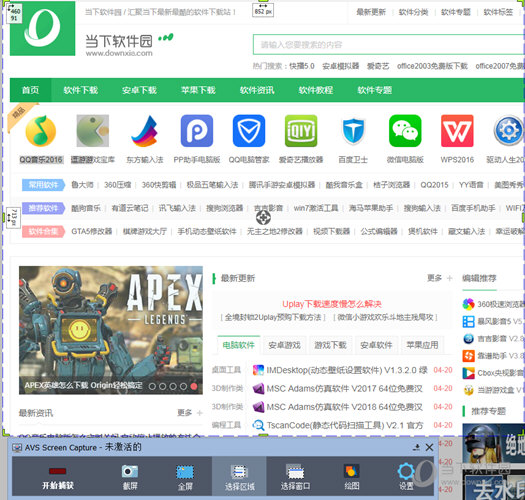Click the move crosshair in capture area

(x=263, y=218)
